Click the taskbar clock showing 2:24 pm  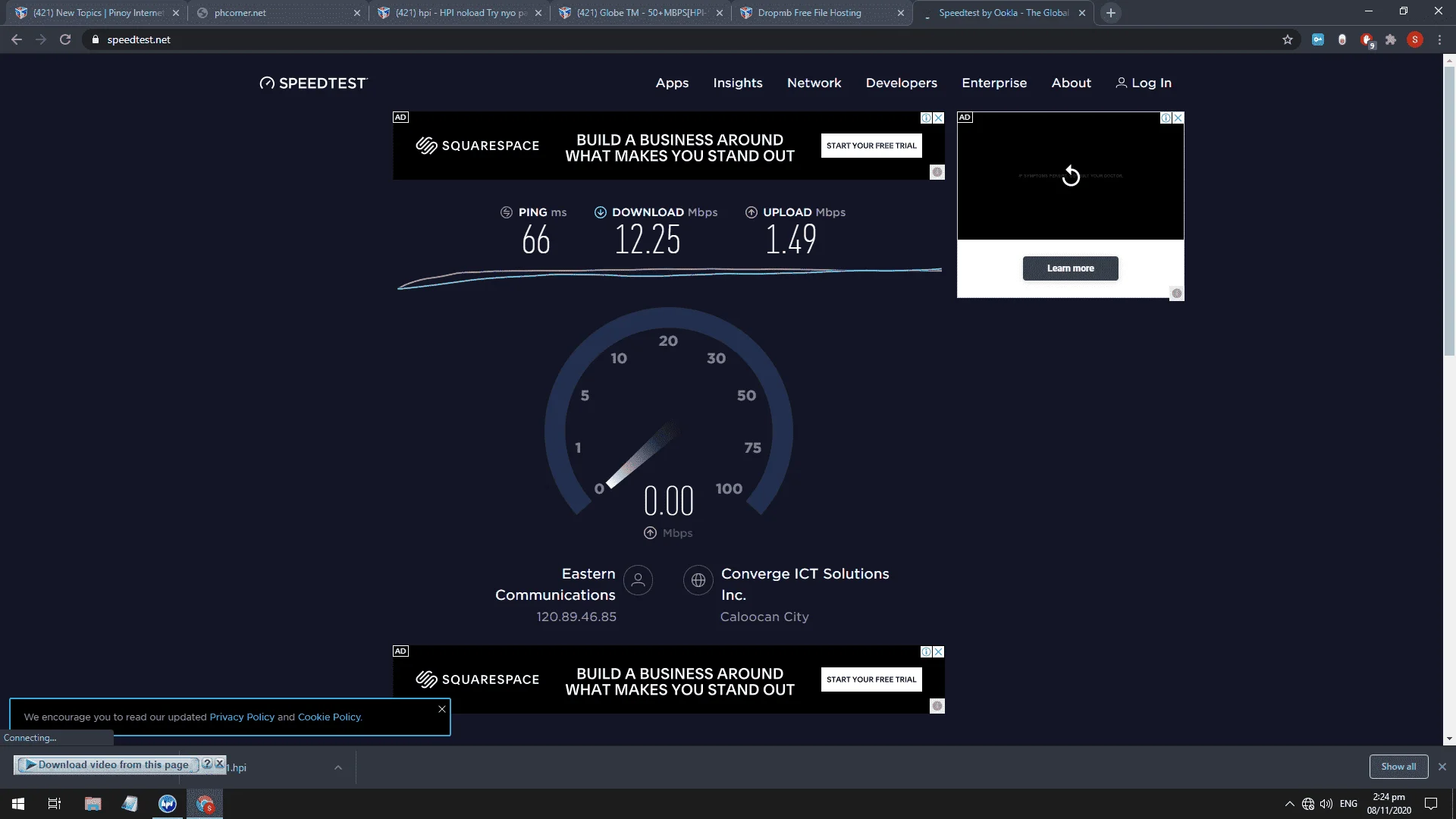click(1389, 804)
